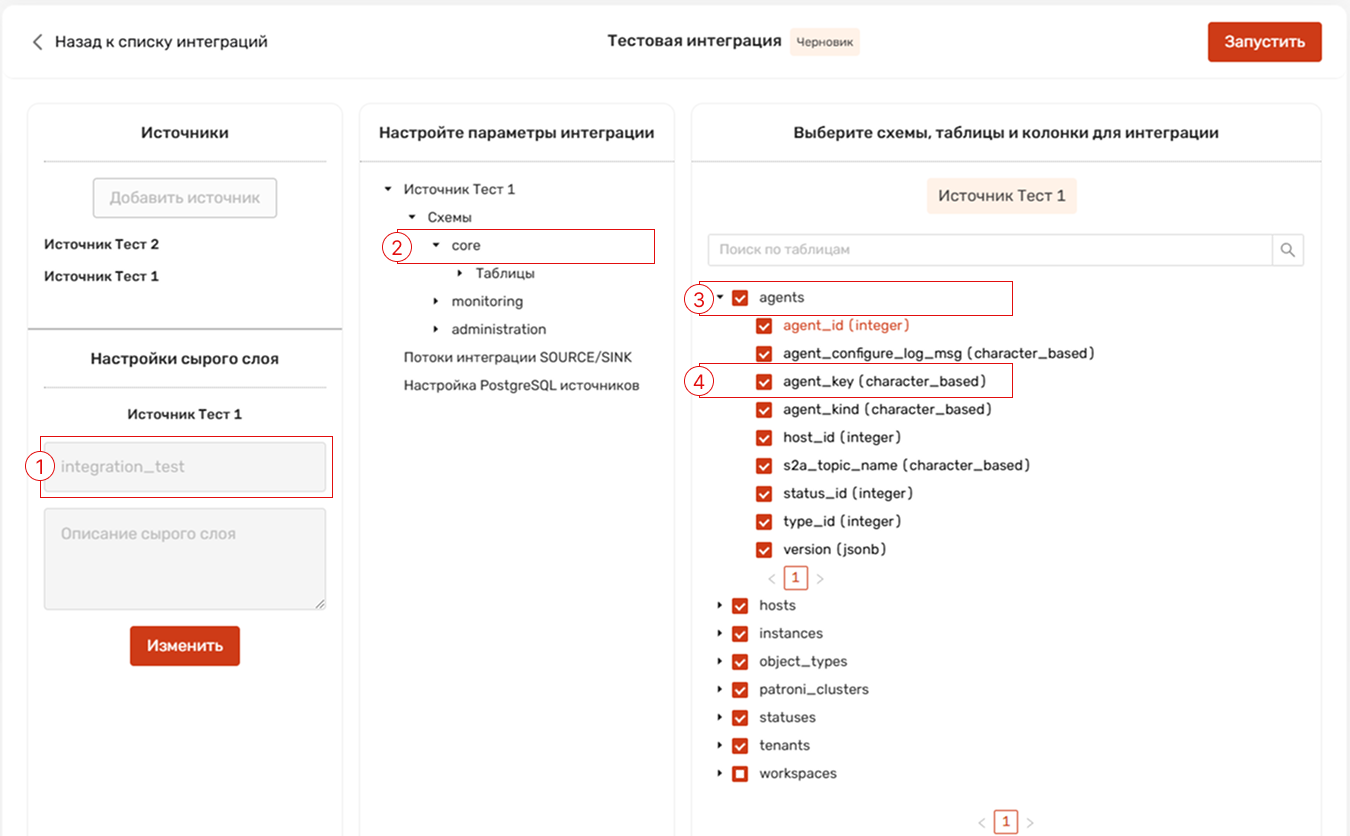The image size is (1350, 836).
Task: Toggle the patroni_clusters table checkbox
Action: pos(740,690)
